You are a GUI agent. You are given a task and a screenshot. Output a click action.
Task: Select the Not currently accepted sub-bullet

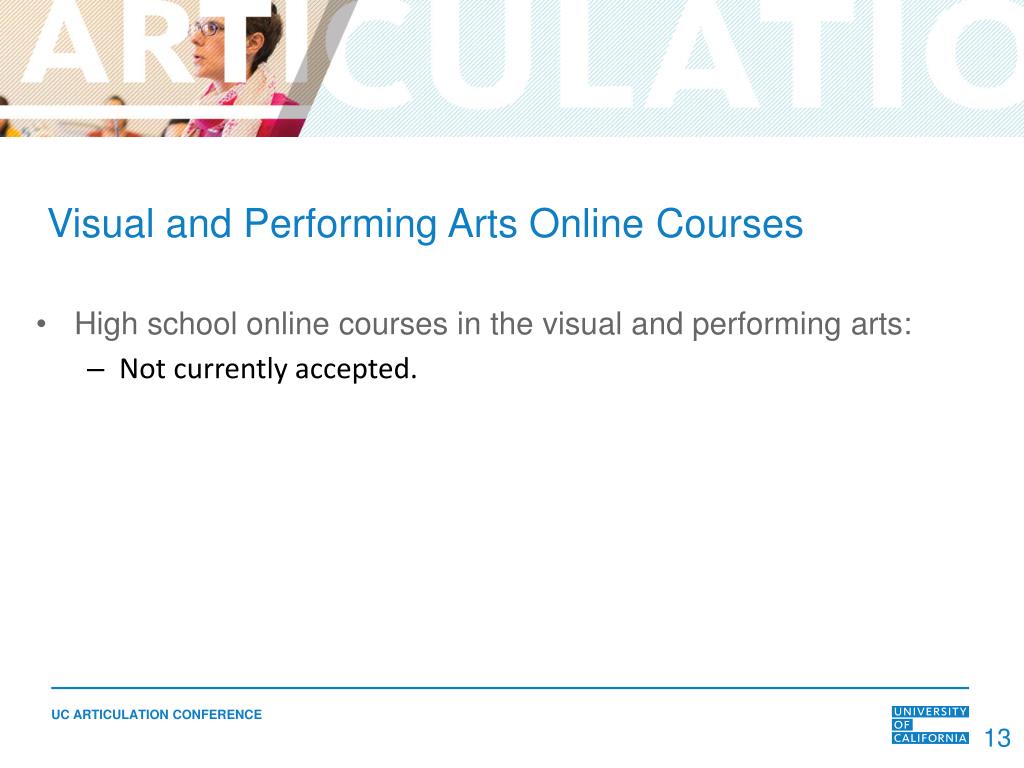tap(270, 369)
